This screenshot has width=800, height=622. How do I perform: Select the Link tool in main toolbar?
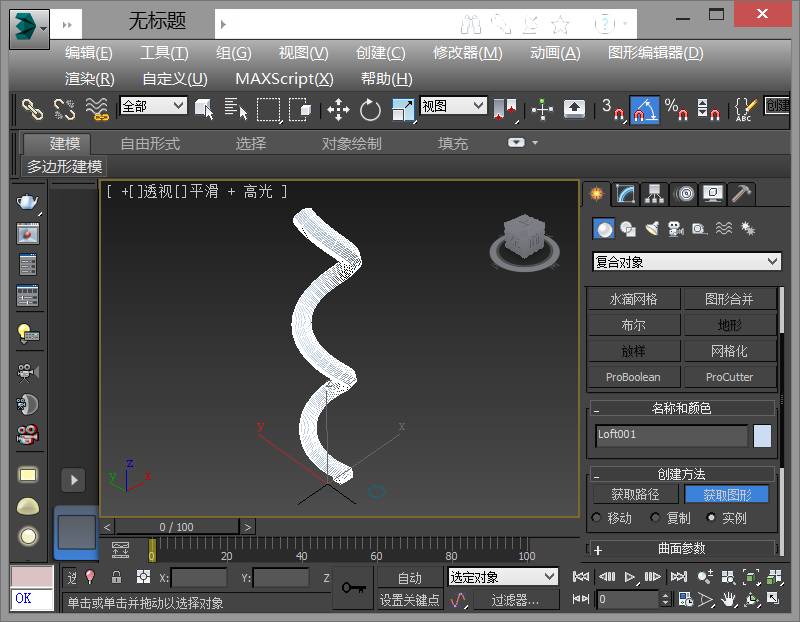point(32,109)
